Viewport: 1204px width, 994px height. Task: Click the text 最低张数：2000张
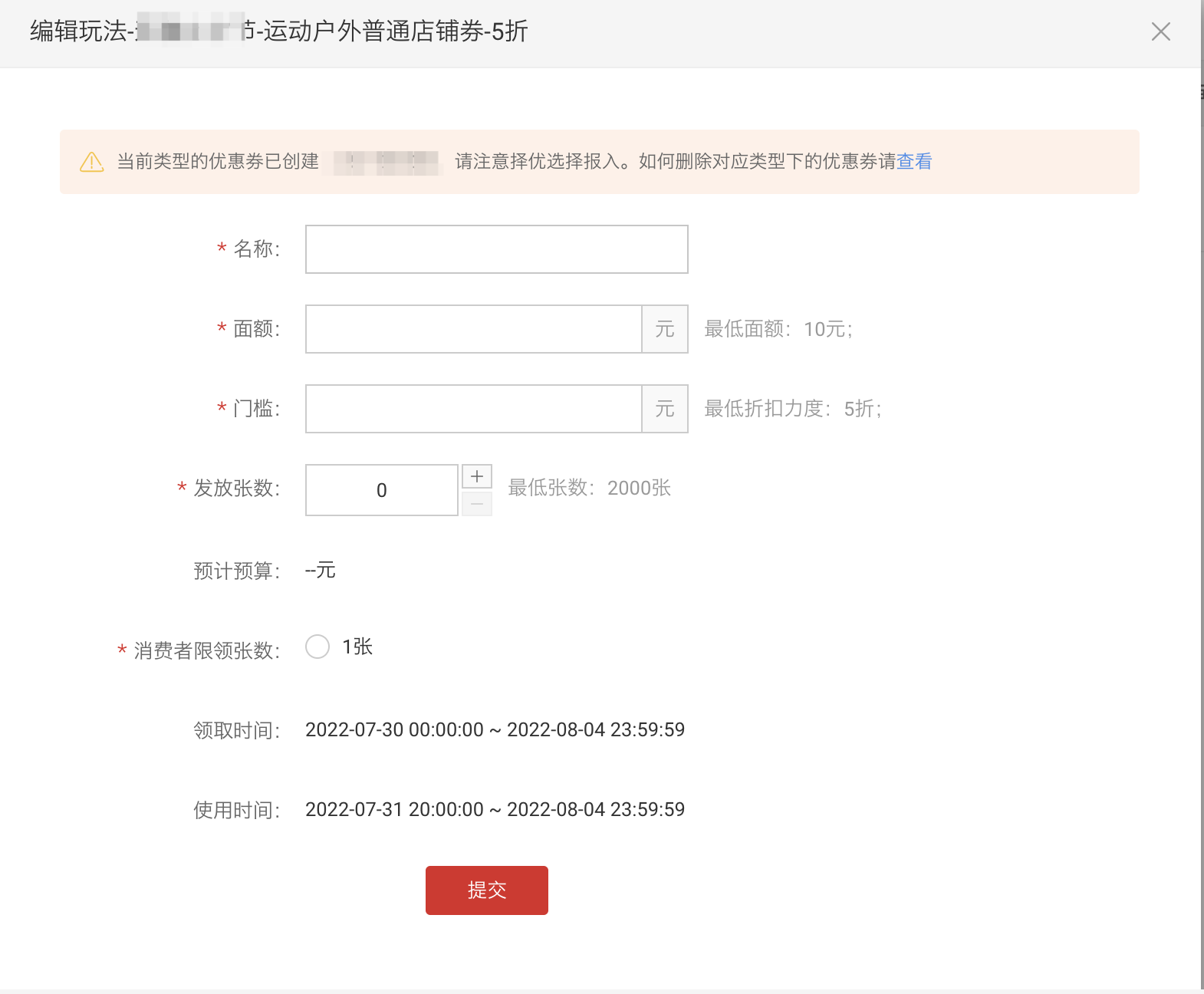[589, 488]
